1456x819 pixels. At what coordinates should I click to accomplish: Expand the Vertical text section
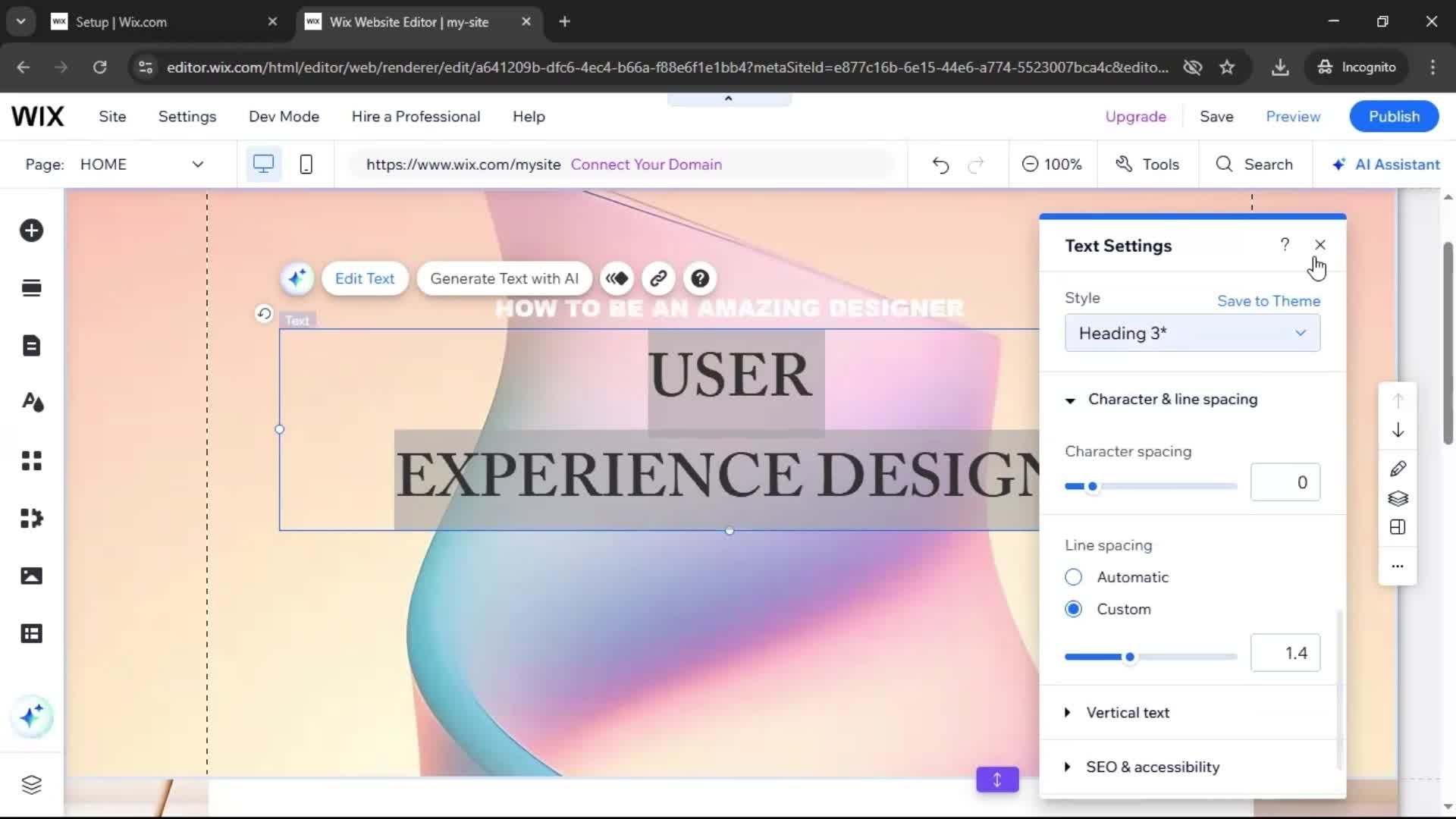[x=1118, y=713]
